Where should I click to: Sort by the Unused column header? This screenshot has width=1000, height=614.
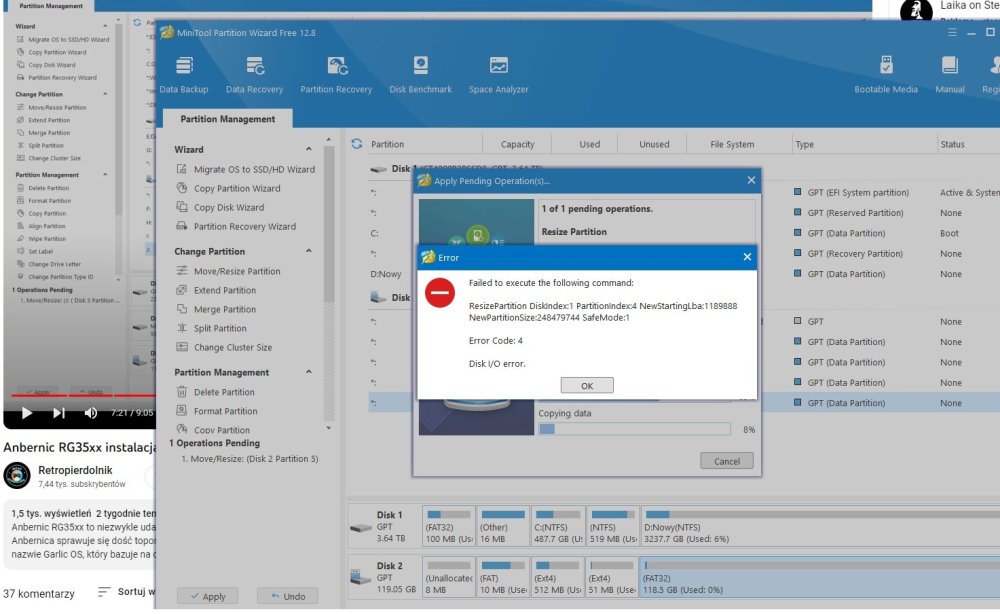click(654, 144)
